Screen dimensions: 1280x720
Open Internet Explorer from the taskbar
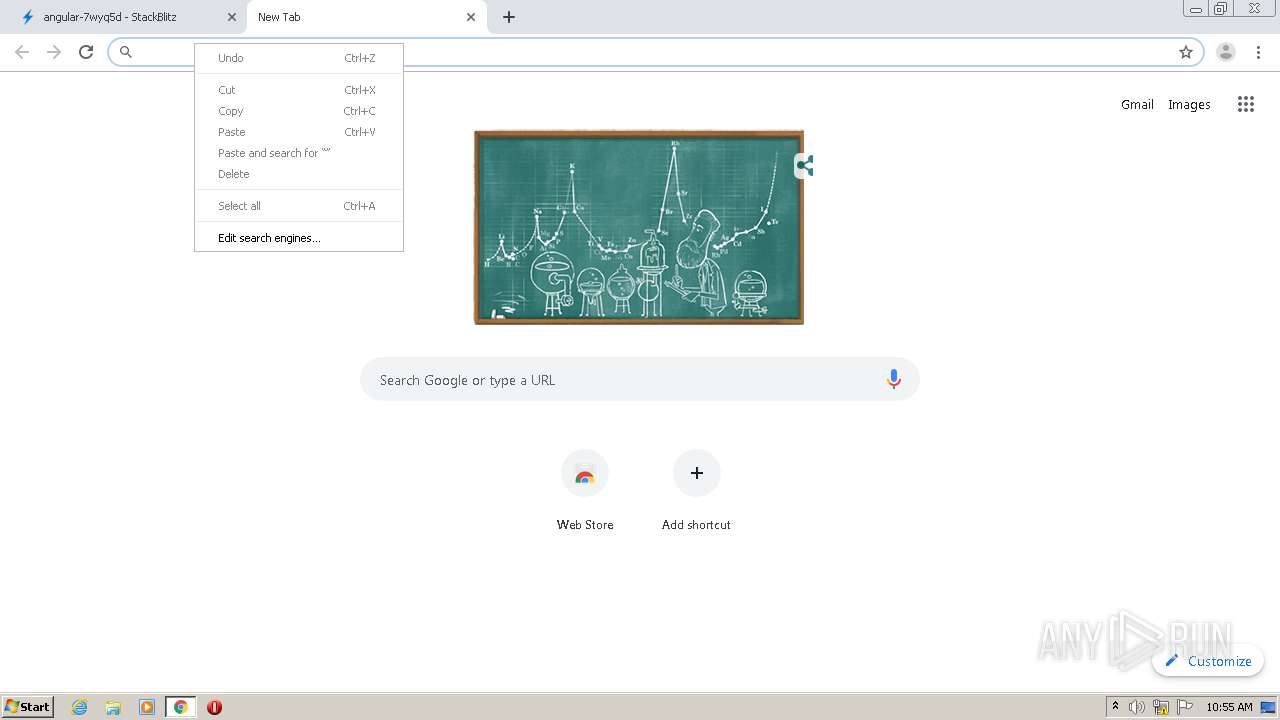tap(80, 707)
